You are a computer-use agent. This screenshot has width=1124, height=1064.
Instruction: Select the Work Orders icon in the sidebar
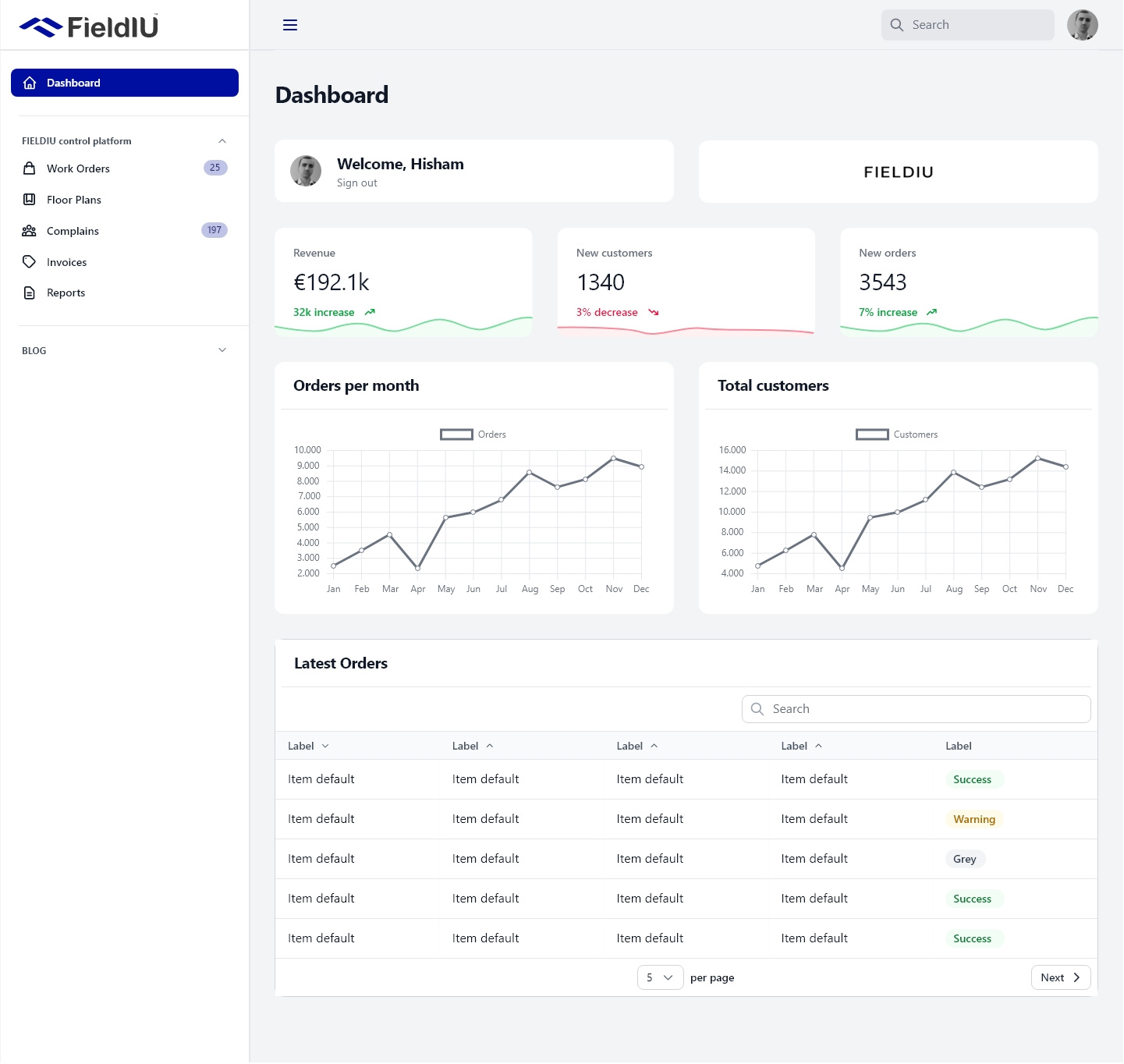(29, 168)
